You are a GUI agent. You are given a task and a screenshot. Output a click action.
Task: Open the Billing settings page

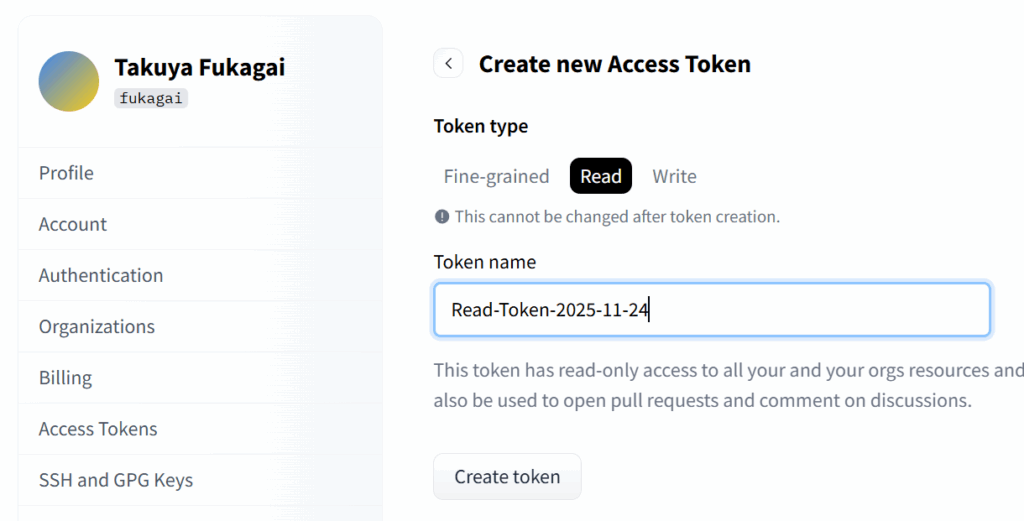(x=65, y=378)
